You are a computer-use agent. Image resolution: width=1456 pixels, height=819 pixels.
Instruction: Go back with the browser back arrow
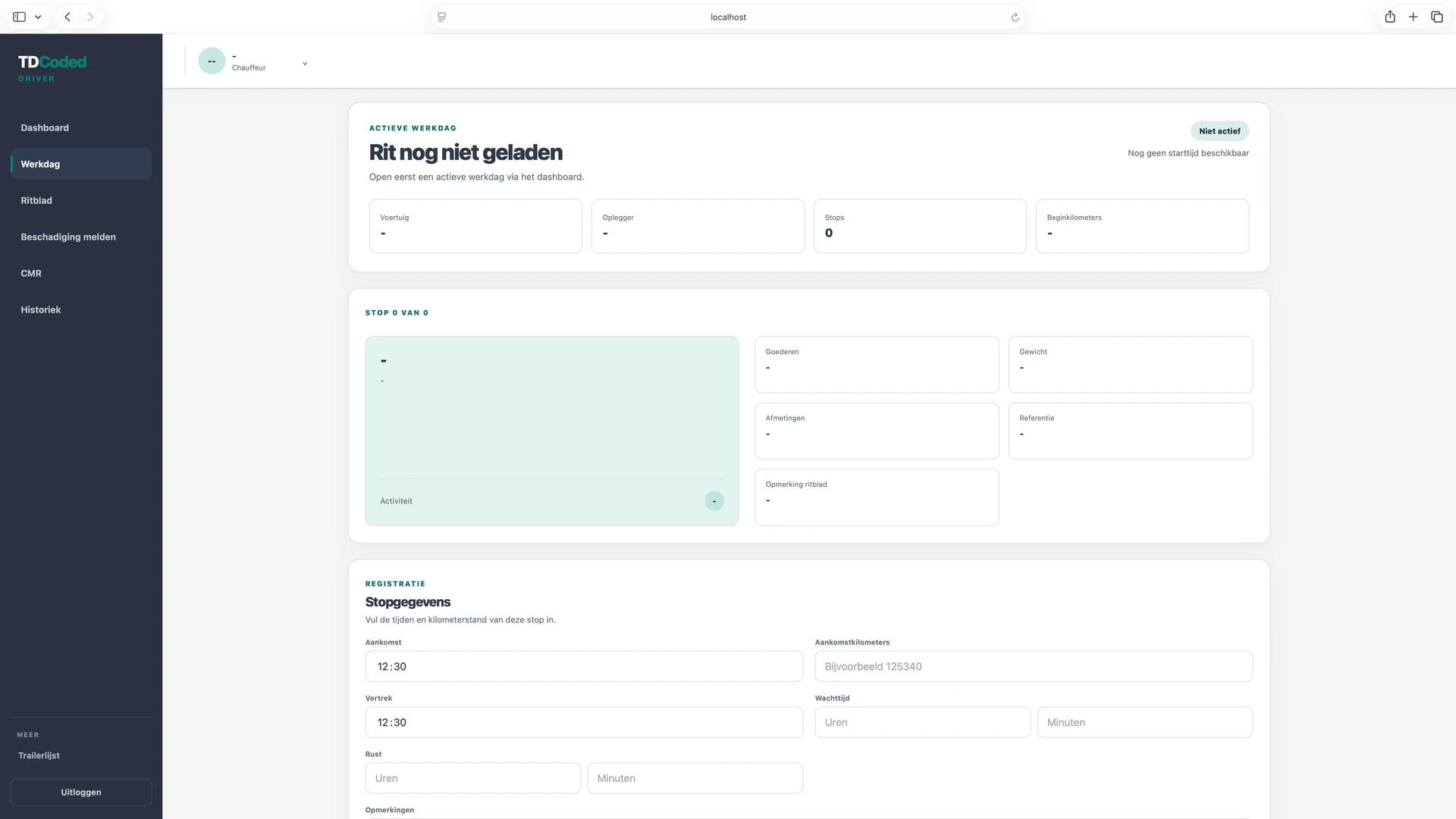coord(67,17)
